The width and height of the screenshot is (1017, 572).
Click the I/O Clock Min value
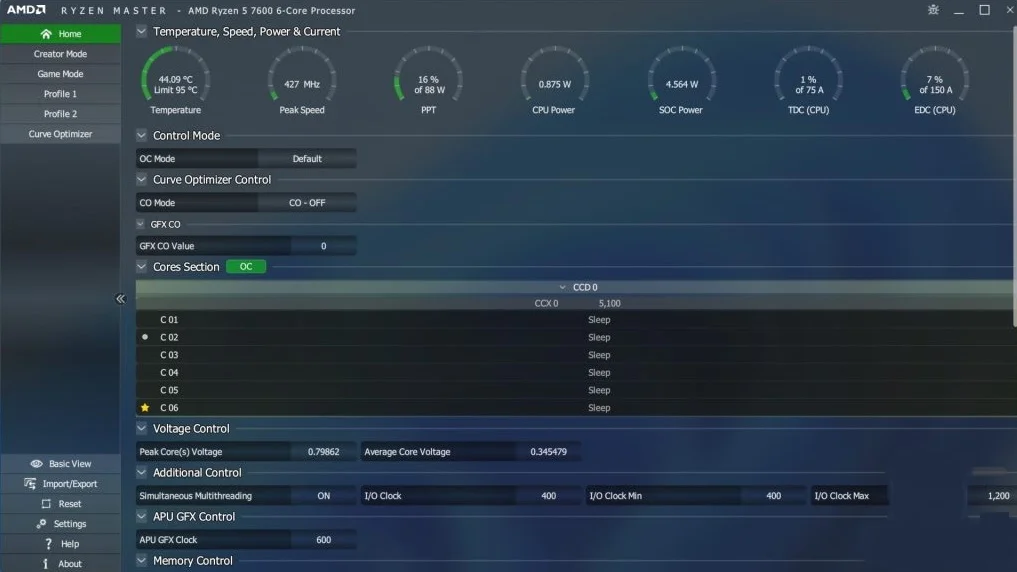coord(773,496)
